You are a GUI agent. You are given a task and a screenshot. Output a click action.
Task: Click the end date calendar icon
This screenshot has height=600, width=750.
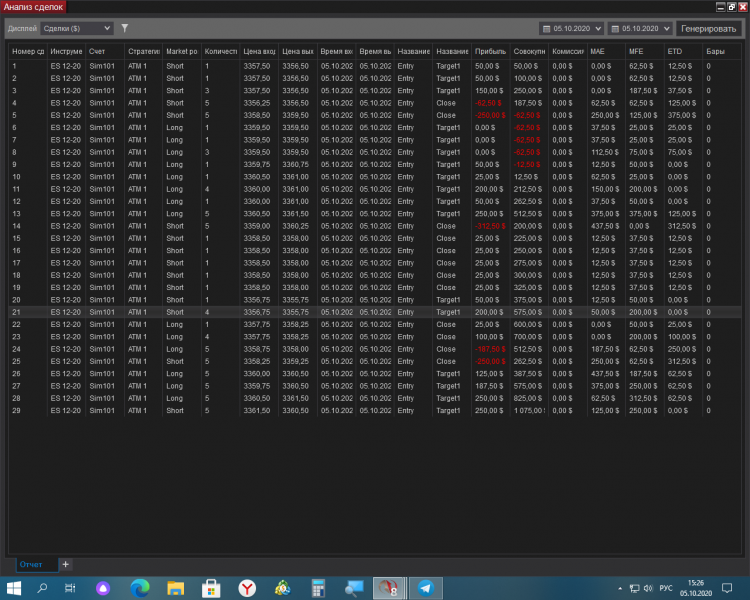(615, 29)
